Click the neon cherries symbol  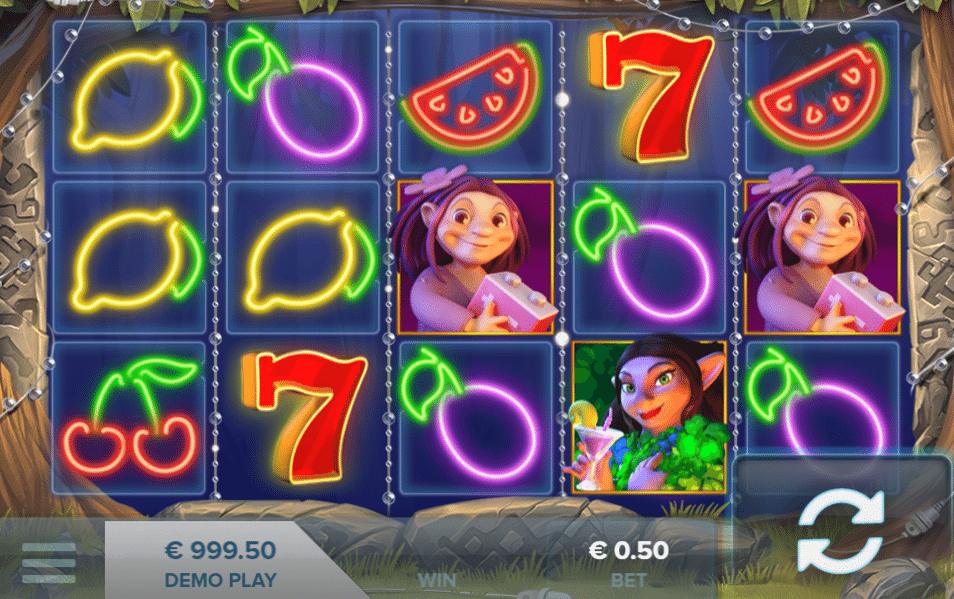(130, 417)
